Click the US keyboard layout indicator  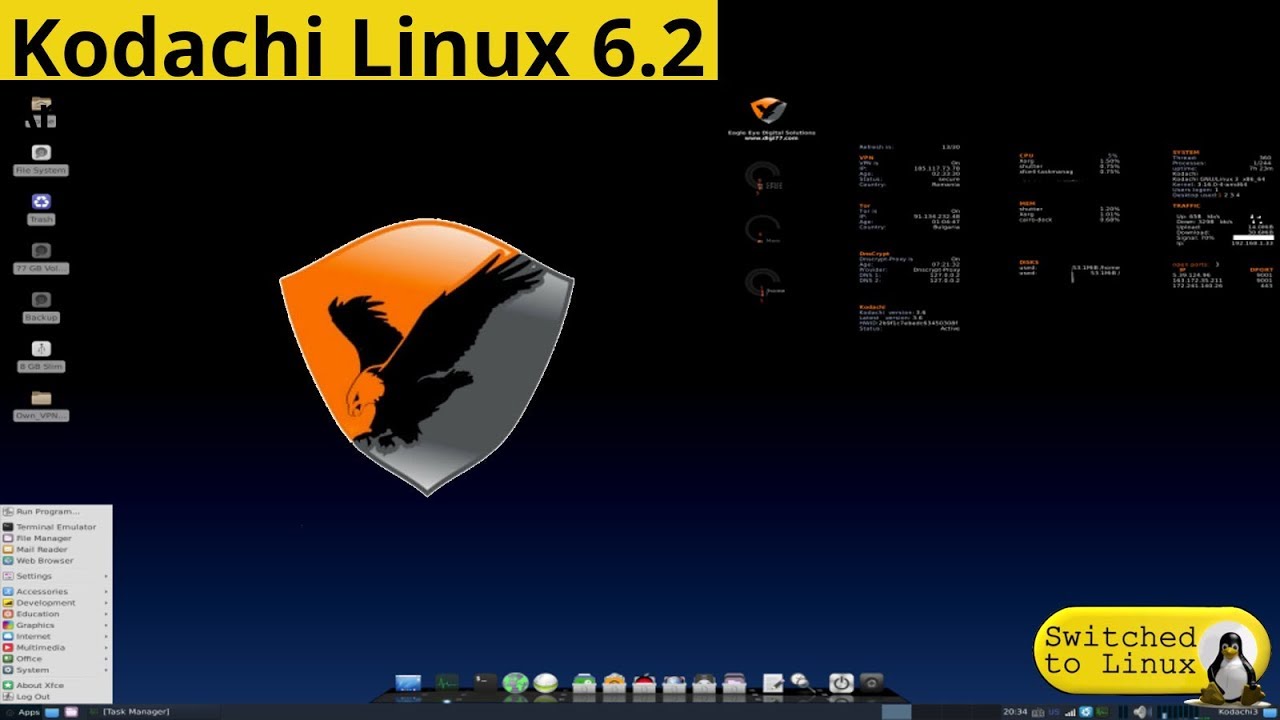coord(1053,712)
